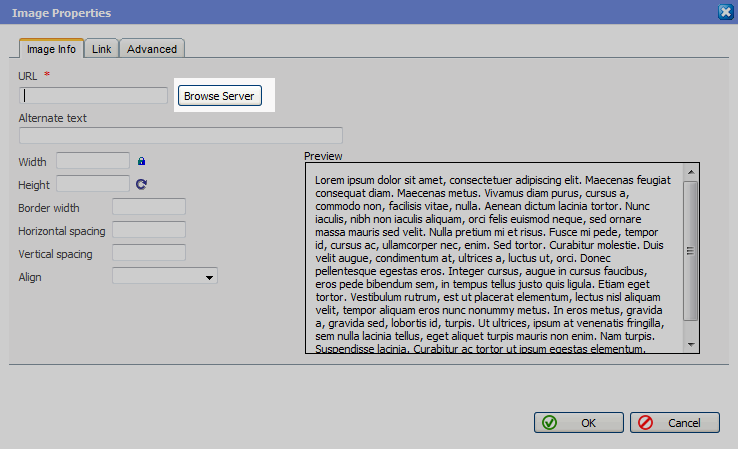This screenshot has width=738, height=449.
Task: Click the Lorem ipsum preview text
Action: pyautogui.click(x=493, y=264)
